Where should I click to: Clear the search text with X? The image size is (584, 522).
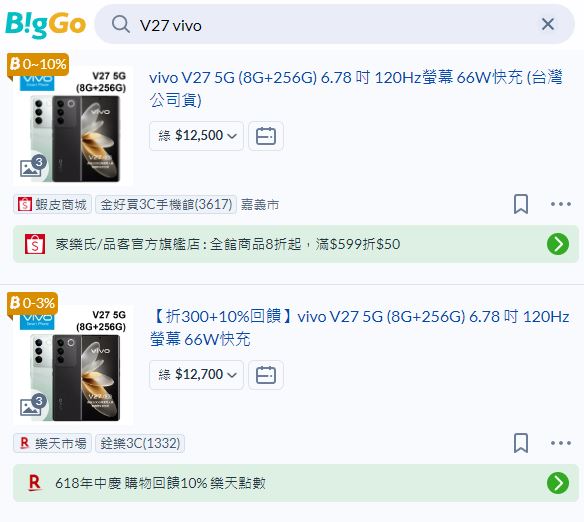pos(548,25)
